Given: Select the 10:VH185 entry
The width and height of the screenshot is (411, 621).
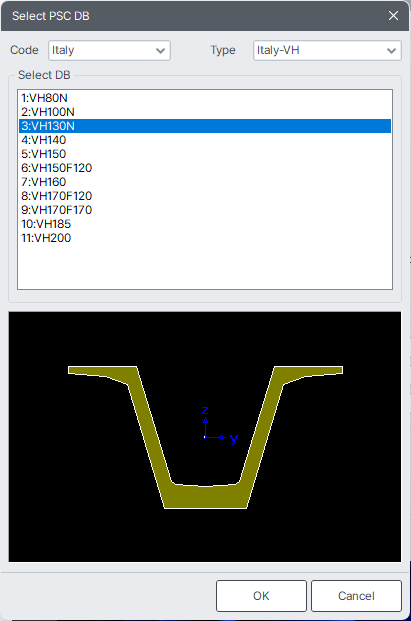Looking at the screenshot, I should [x=205, y=224].
